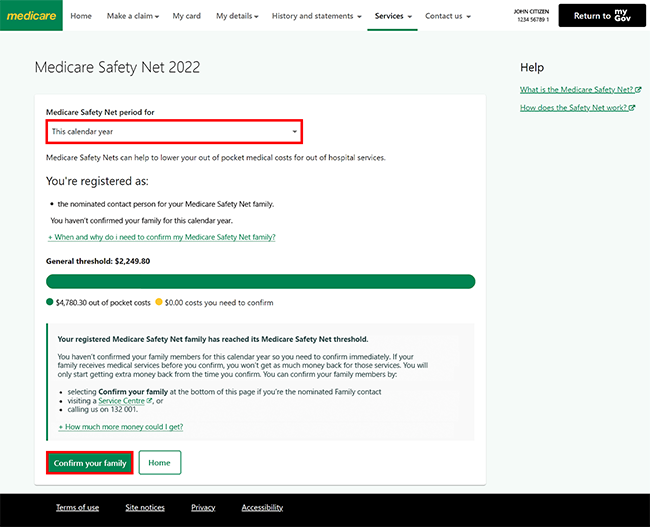Click Confirm your family button
This screenshot has height=527, width=650.
tap(90, 463)
